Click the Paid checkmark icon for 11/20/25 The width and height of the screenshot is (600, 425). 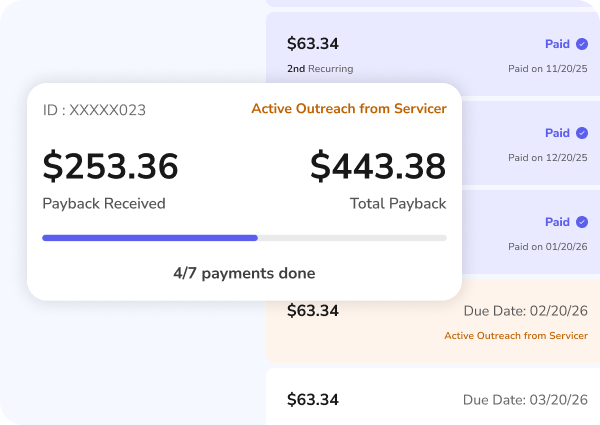(582, 44)
